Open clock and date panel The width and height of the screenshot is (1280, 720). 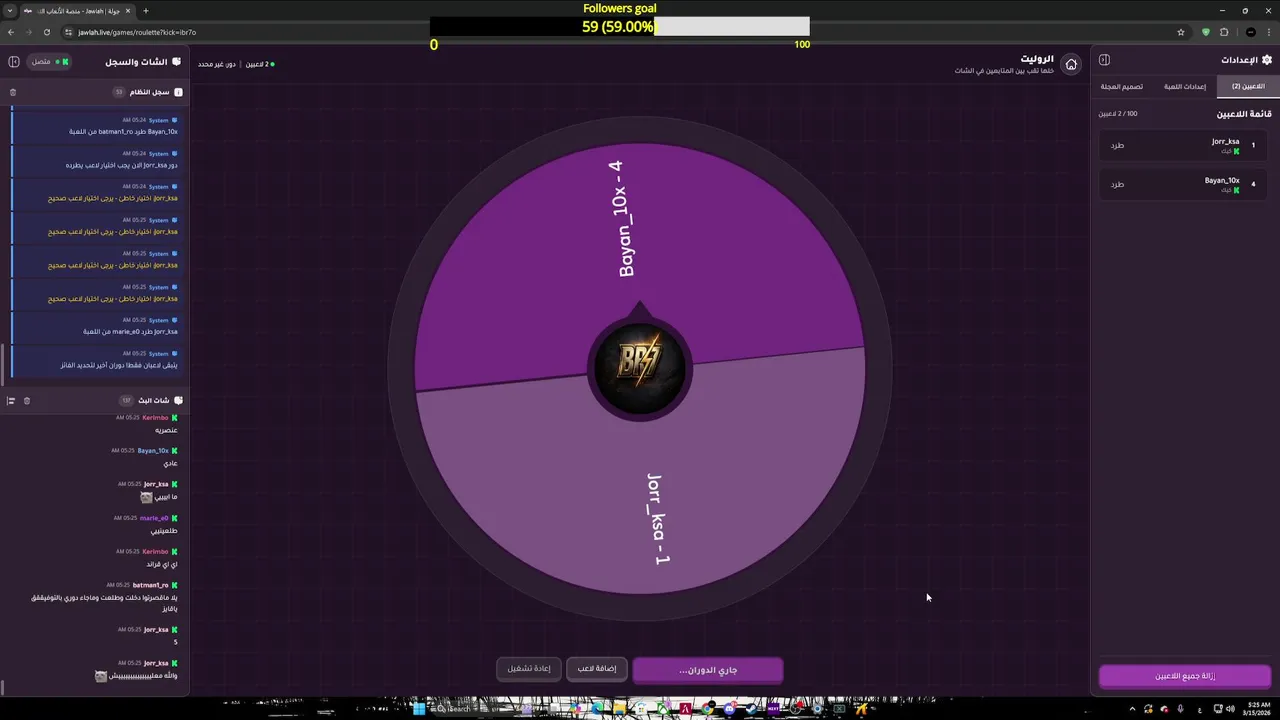pyautogui.click(x=1259, y=709)
